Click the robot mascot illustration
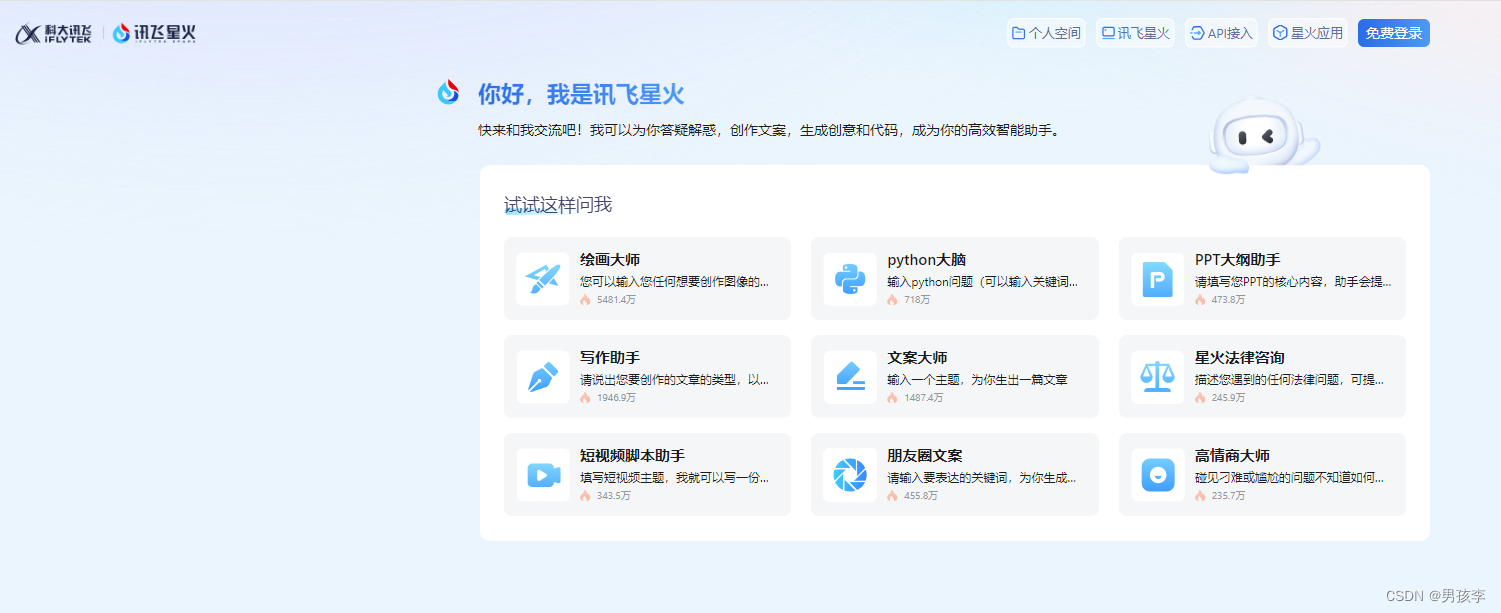The width and height of the screenshot is (1501, 613). pos(1263,135)
